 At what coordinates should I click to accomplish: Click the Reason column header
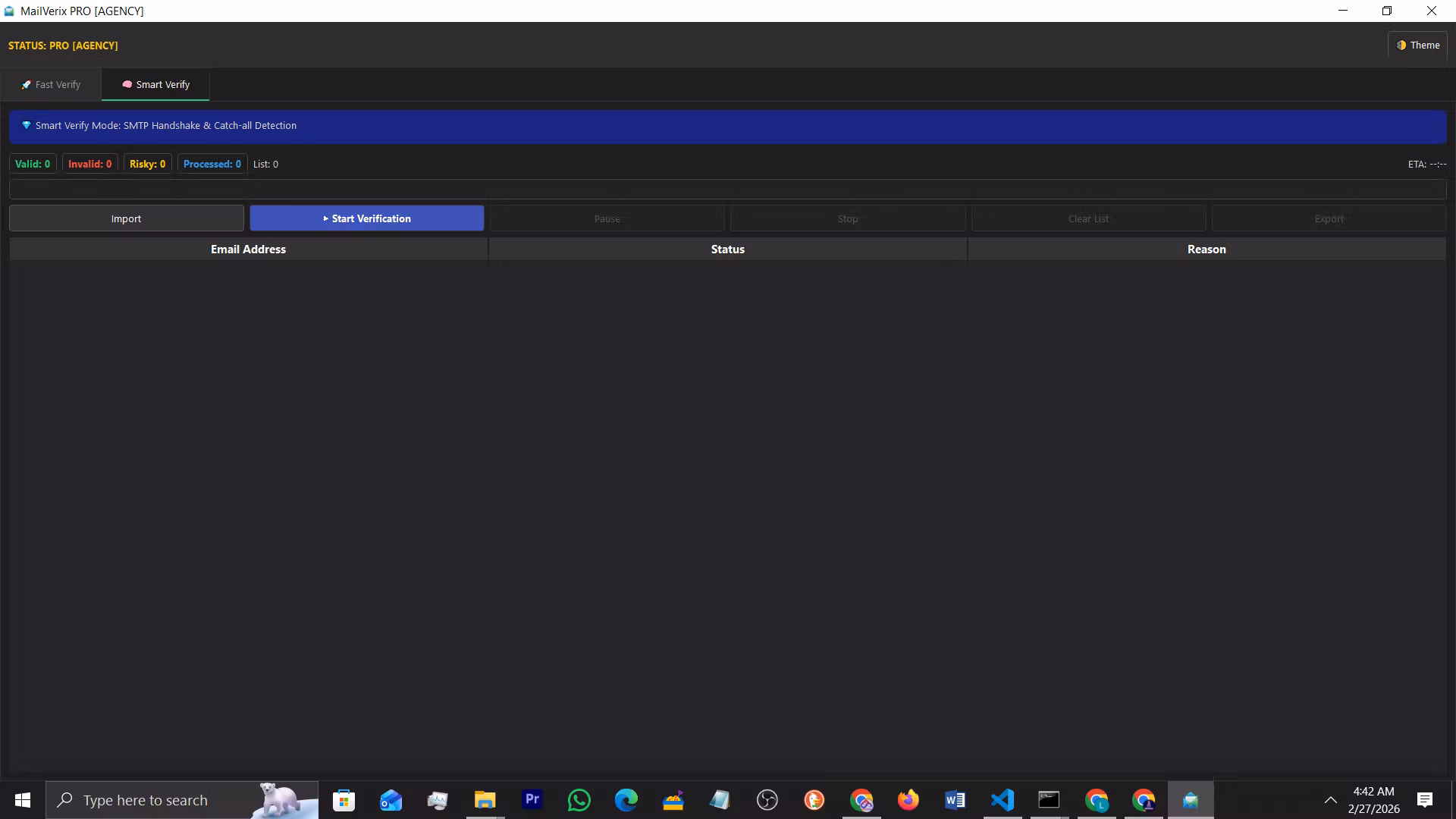[1207, 249]
